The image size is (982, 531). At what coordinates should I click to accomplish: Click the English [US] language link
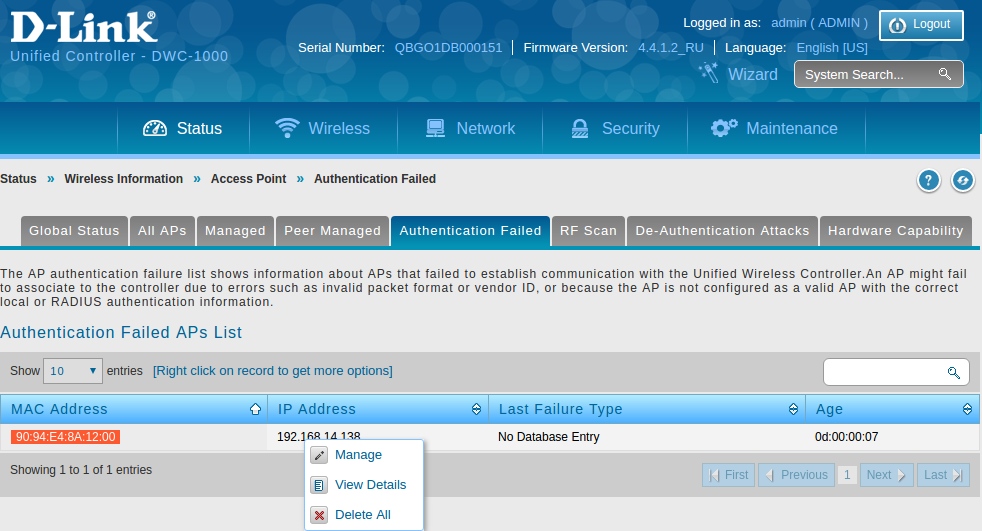[x=832, y=48]
